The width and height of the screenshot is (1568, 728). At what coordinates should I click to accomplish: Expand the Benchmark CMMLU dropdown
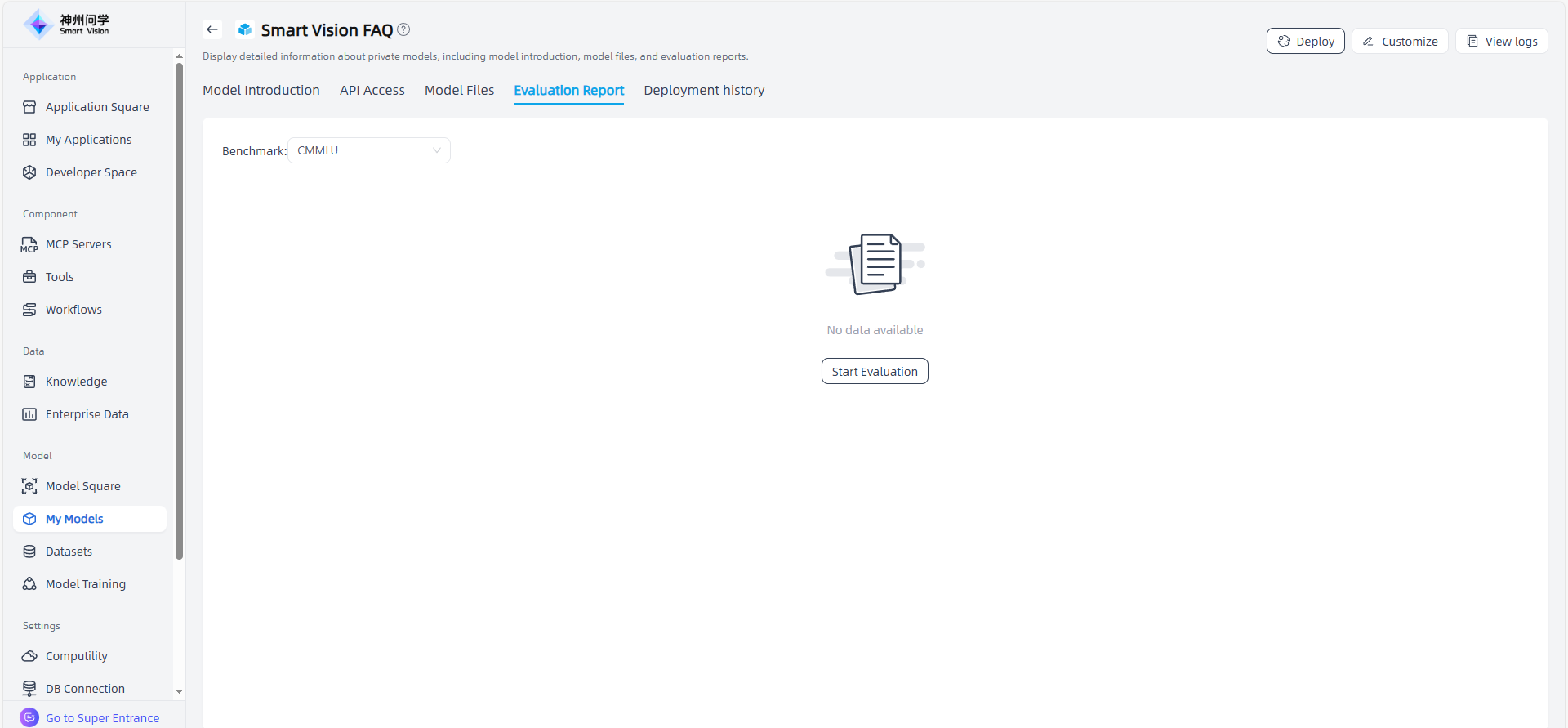point(368,150)
